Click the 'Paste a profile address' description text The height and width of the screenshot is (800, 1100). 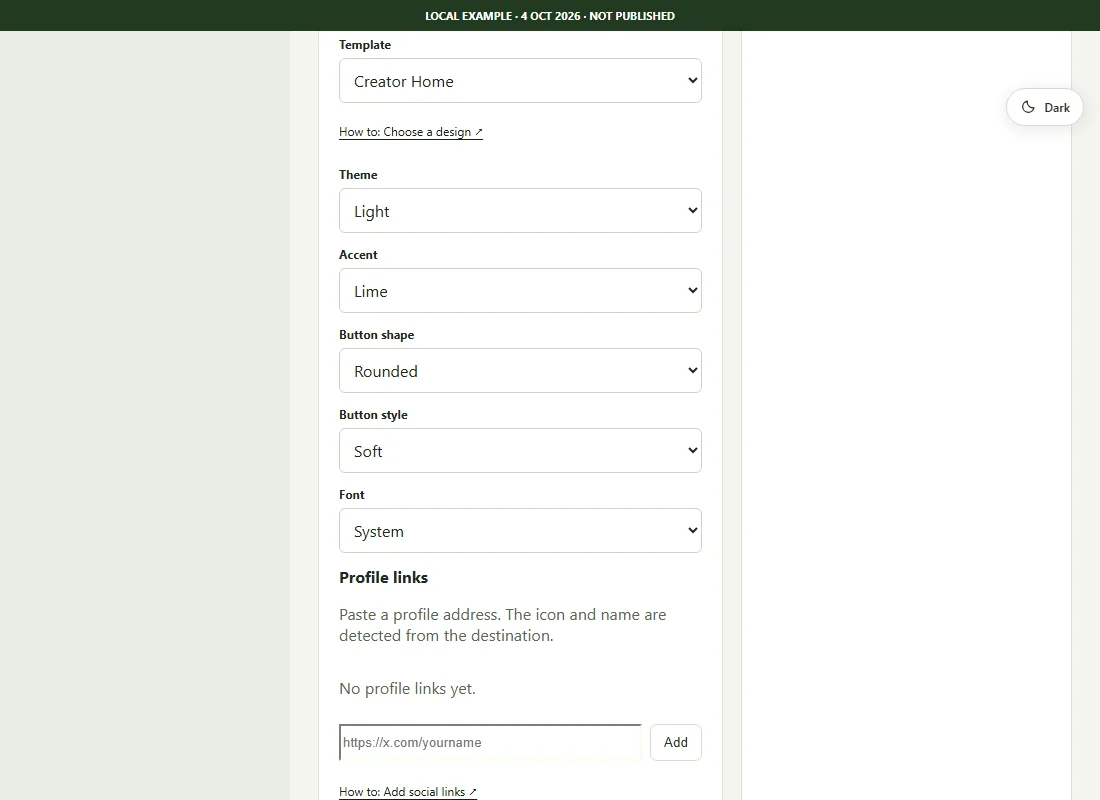tap(503, 625)
